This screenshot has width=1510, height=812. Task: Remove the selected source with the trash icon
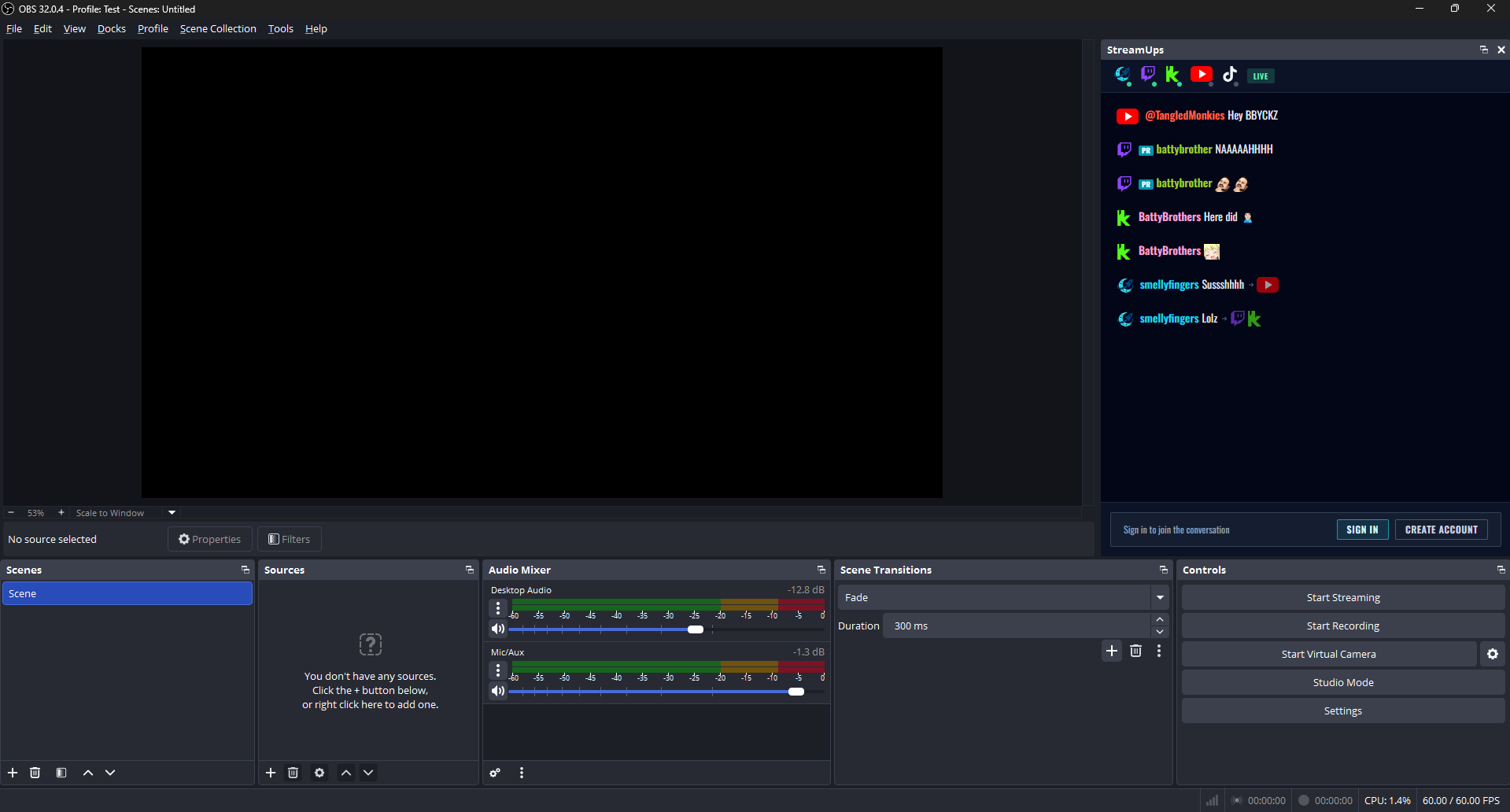coord(294,773)
